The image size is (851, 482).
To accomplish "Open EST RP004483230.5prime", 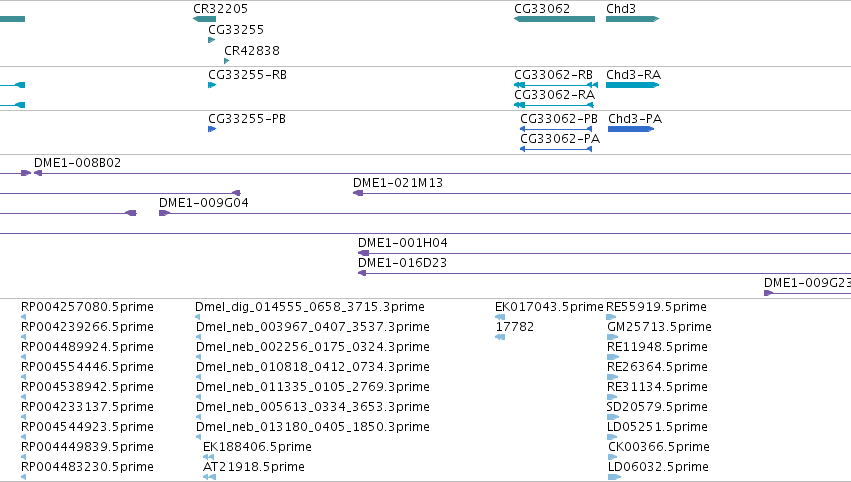I will tap(87, 467).
